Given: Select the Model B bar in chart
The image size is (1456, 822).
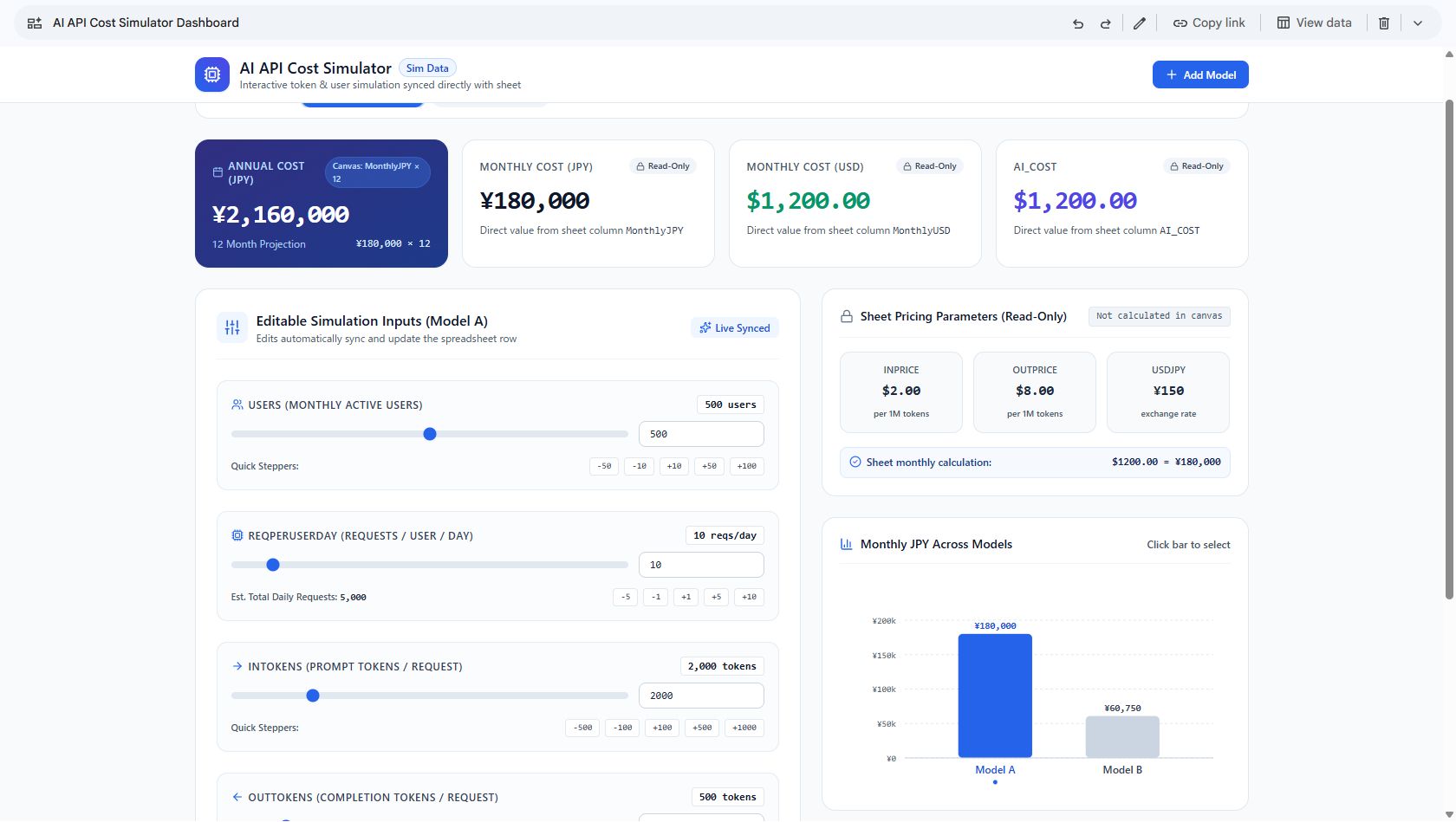Looking at the screenshot, I should pyautogui.click(x=1122, y=737).
